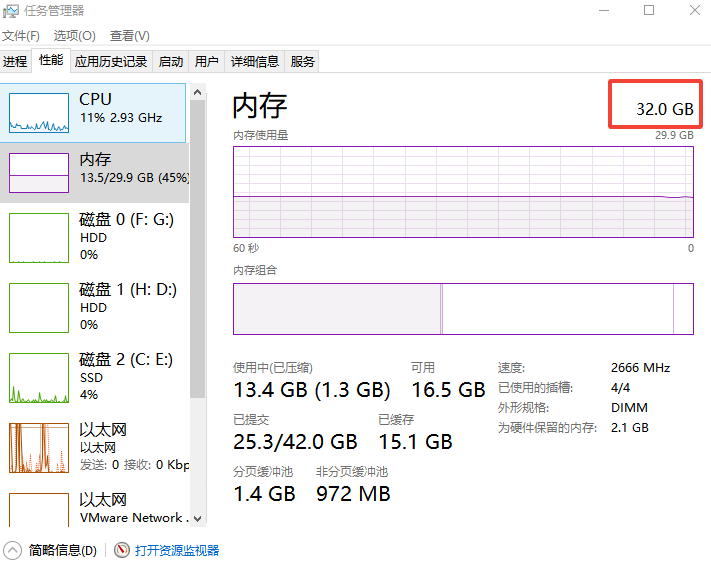Open 磁盘 0 (F: G:) performance view
711x570 pixels.
click(94, 238)
